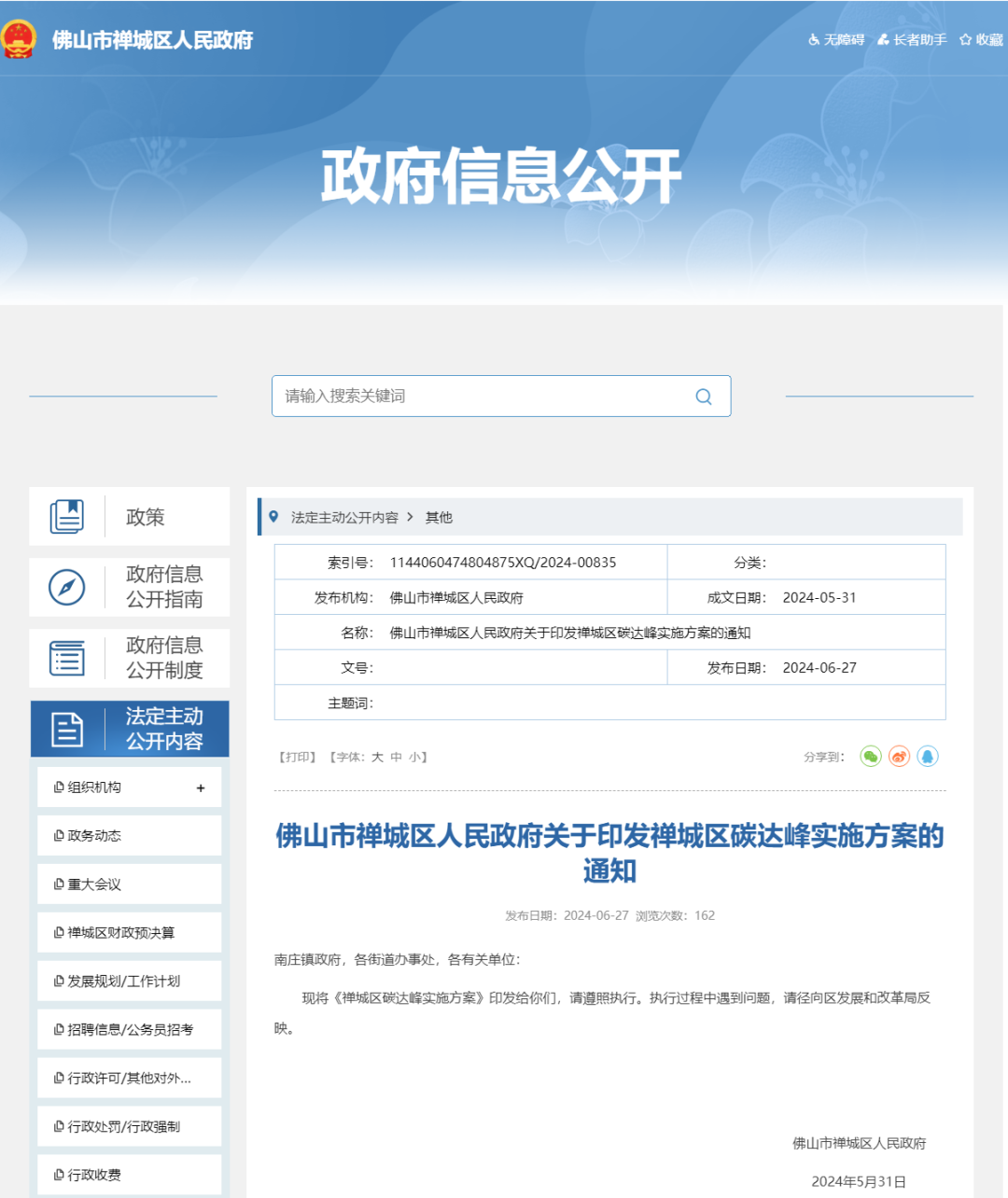Screen dimensions: 1008x1198
Task: Share the article to WeChat
Action: point(871,757)
